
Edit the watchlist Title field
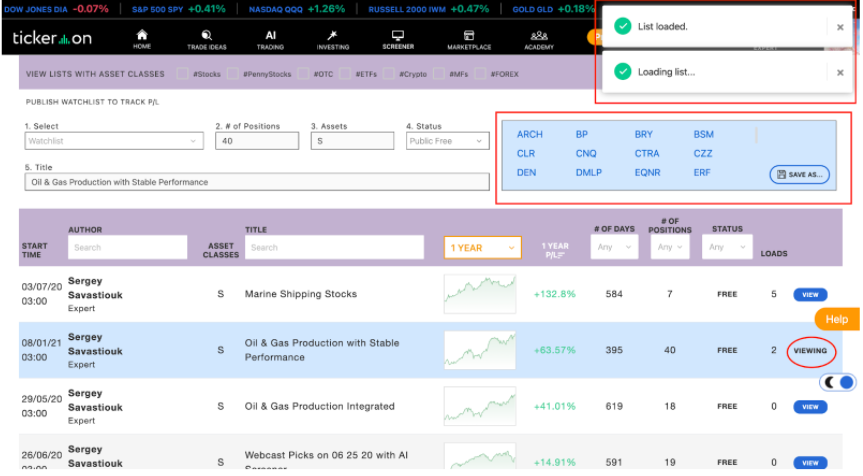pyautogui.click(x=257, y=182)
